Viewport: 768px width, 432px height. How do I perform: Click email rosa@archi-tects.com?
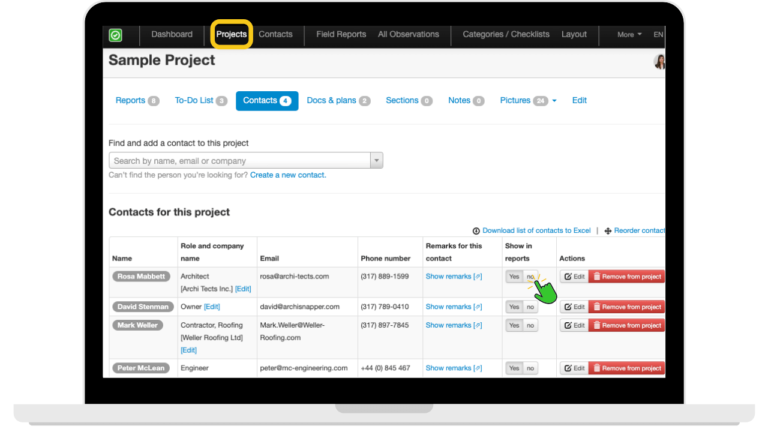tap(294, 276)
